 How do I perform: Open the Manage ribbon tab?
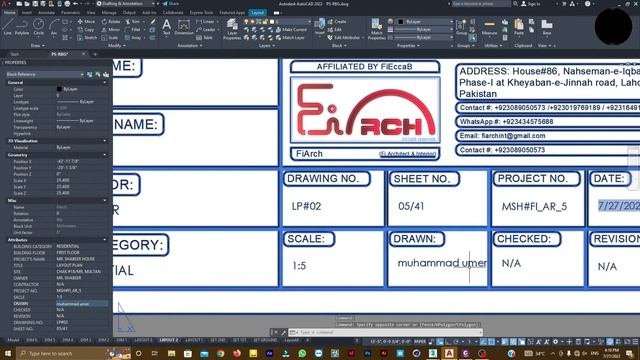pos(109,13)
